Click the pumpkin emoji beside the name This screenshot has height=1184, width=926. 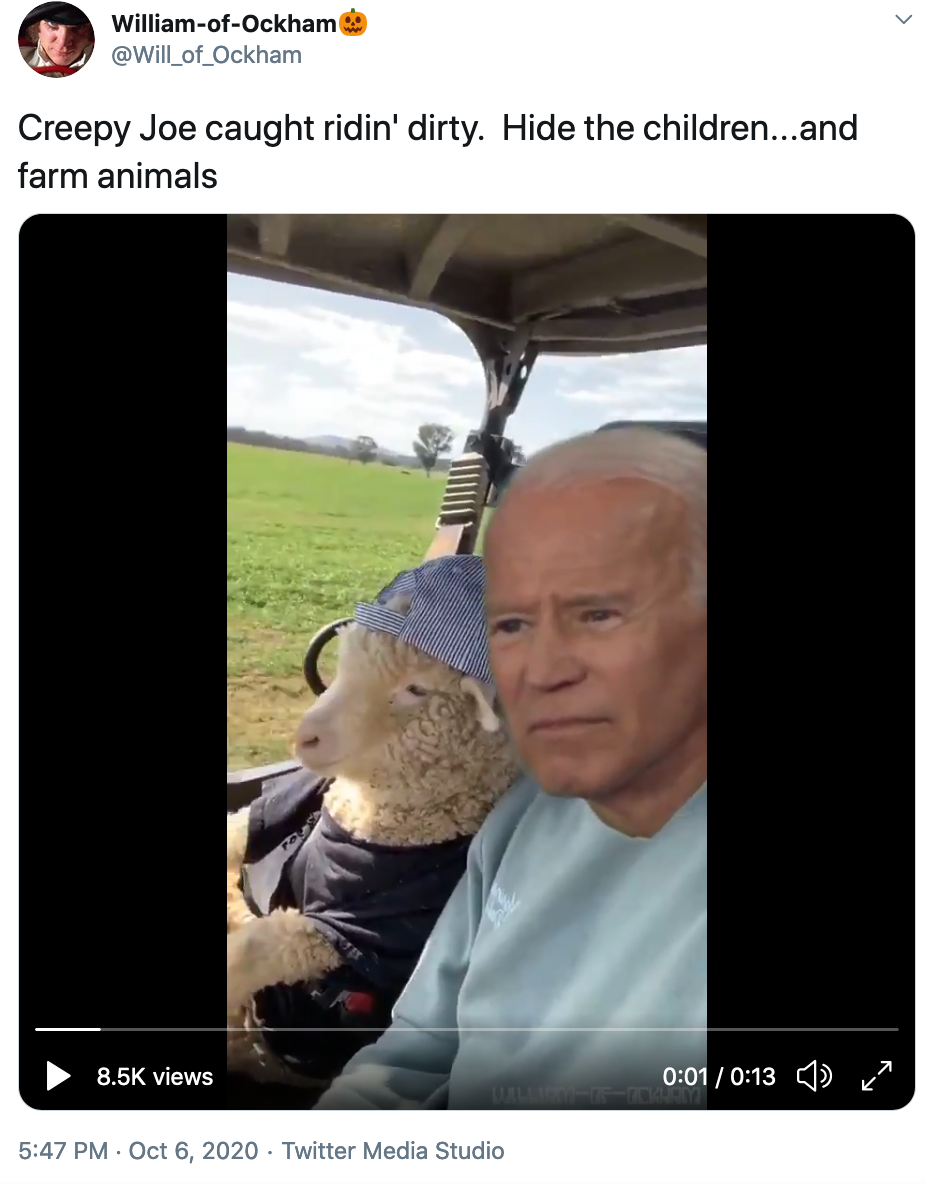pyautogui.click(x=353, y=23)
